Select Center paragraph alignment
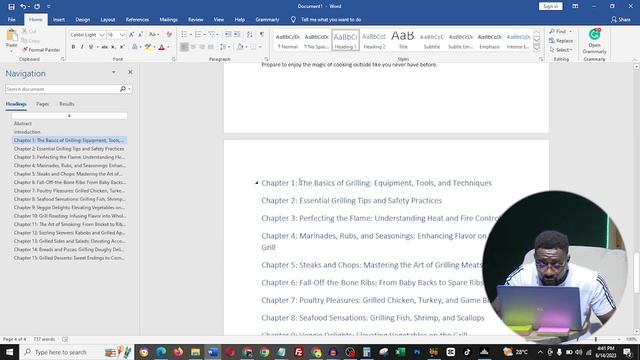This screenshot has width=640, height=360. click(193, 47)
